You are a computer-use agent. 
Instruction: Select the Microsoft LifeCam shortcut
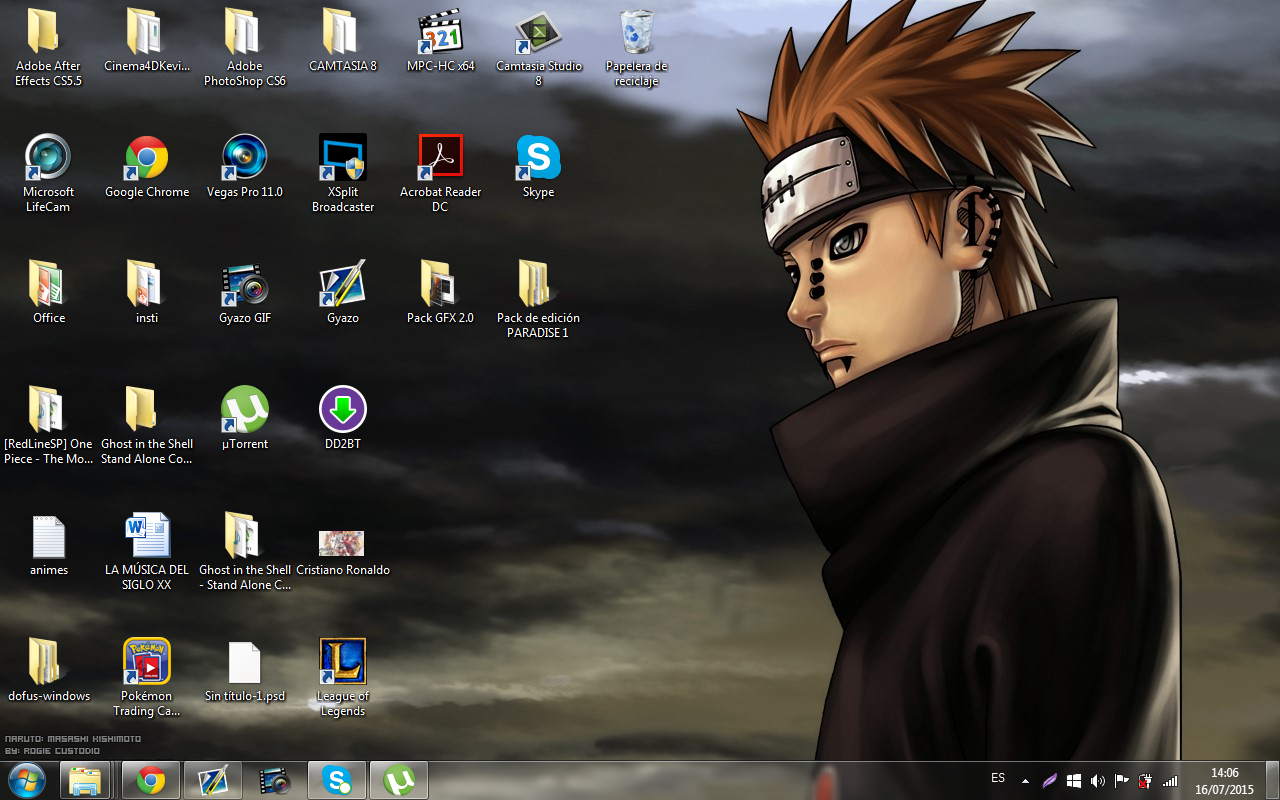click(x=48, y=173)
